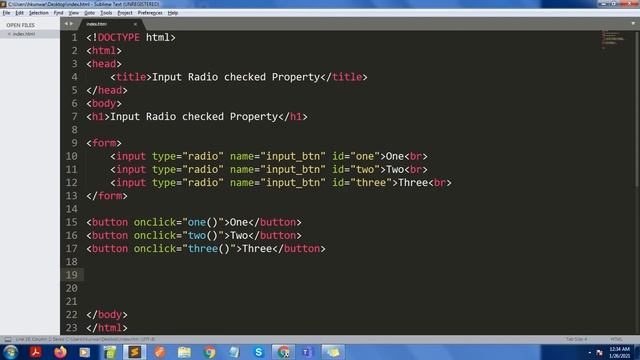Open the Windows Start menu
The width and height of the screenshot is (640, 360).
click(x=10, y=352)
